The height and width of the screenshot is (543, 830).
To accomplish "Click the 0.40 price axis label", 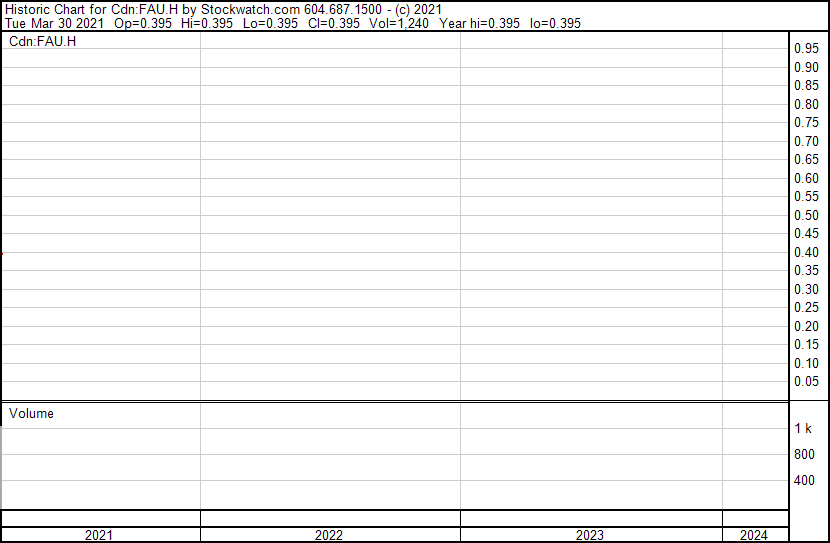I will click(807, 252).
